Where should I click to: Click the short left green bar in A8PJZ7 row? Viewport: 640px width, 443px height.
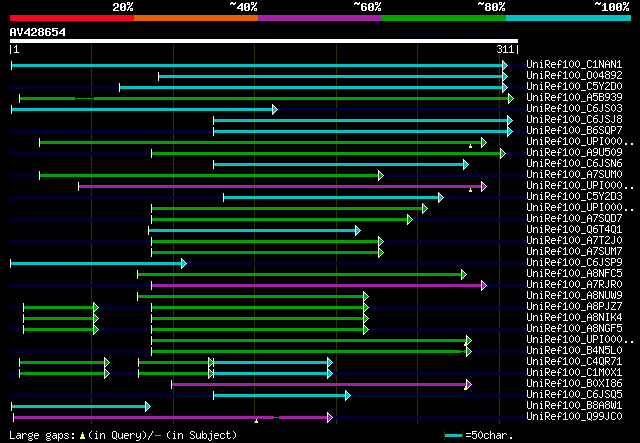coord(61,307)
